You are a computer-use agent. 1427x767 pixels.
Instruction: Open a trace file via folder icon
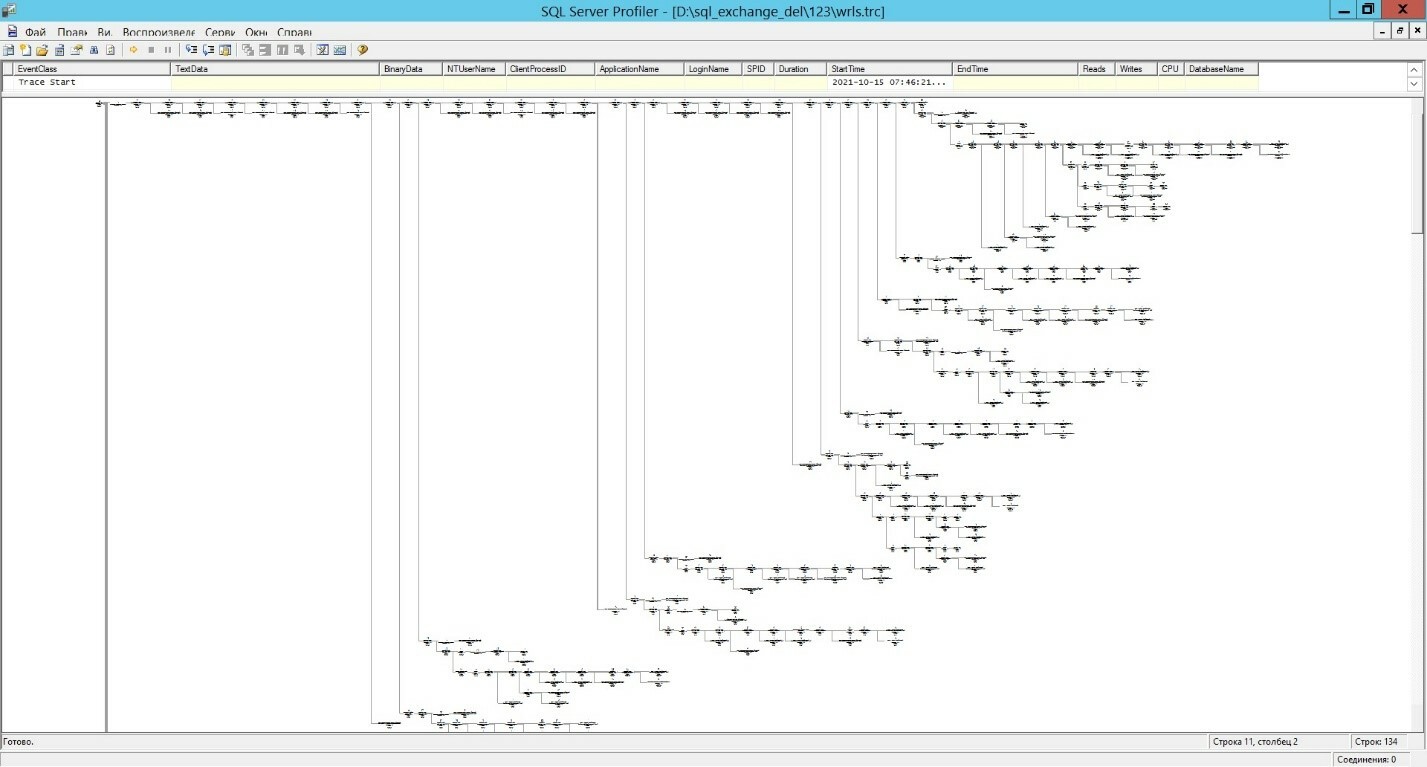point(42,50)
